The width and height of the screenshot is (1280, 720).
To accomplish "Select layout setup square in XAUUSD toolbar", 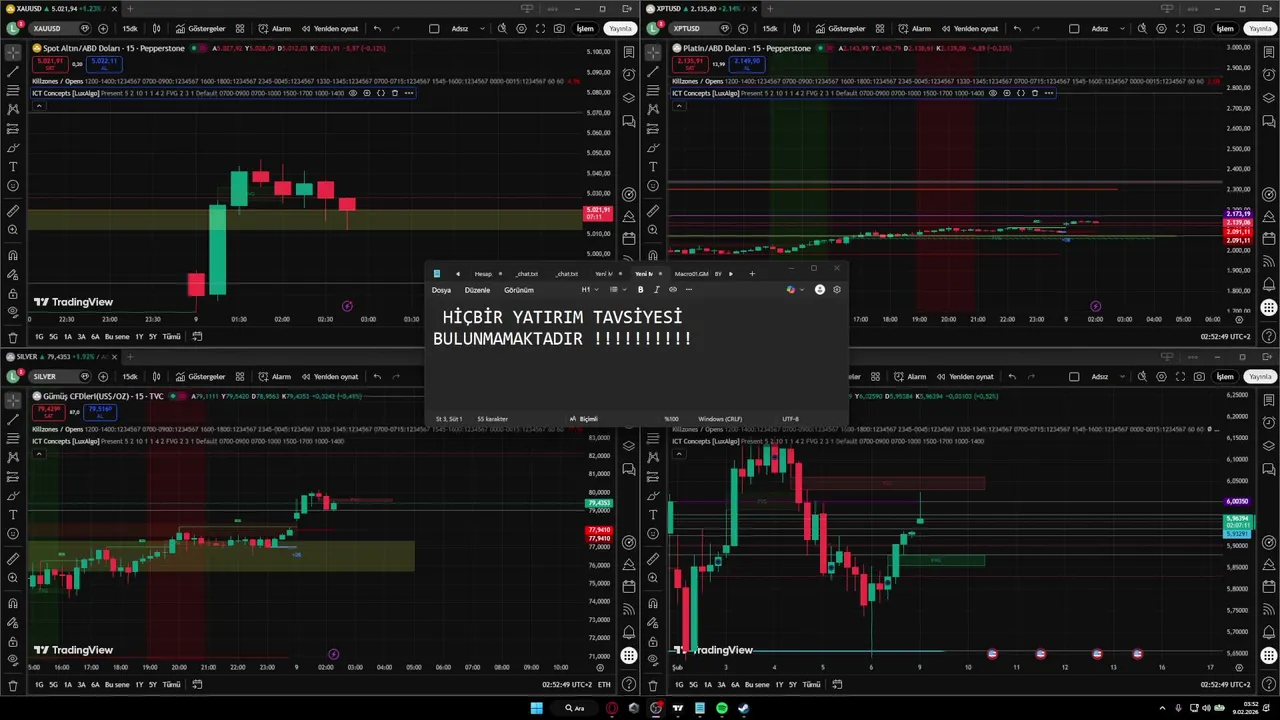I will tap(434, 29).
